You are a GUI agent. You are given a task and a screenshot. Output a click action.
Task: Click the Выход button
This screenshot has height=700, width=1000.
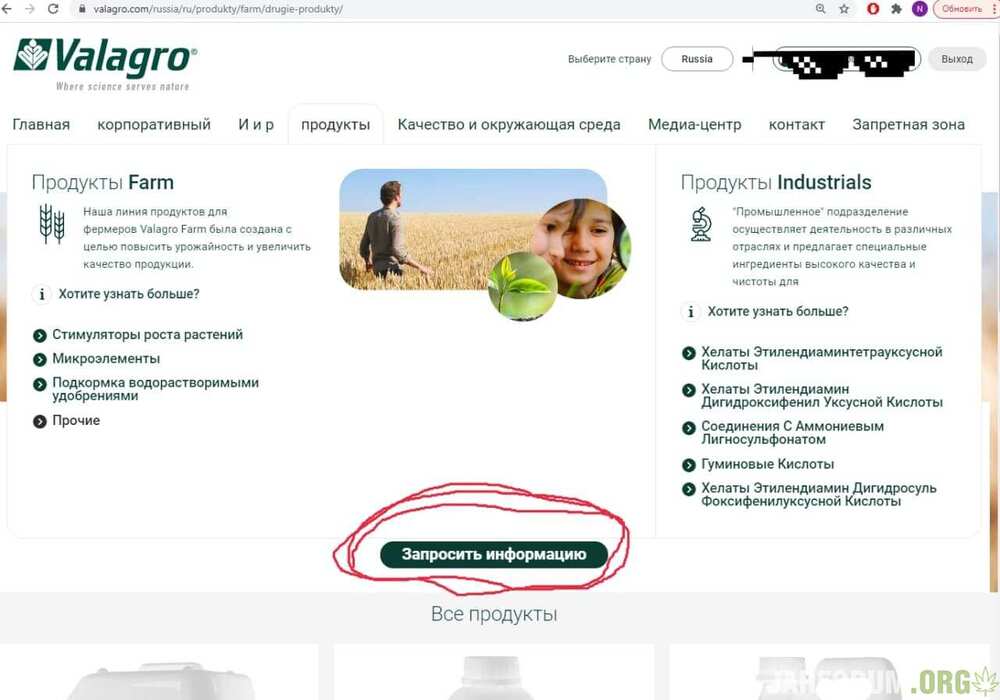[x=956, y=59]
